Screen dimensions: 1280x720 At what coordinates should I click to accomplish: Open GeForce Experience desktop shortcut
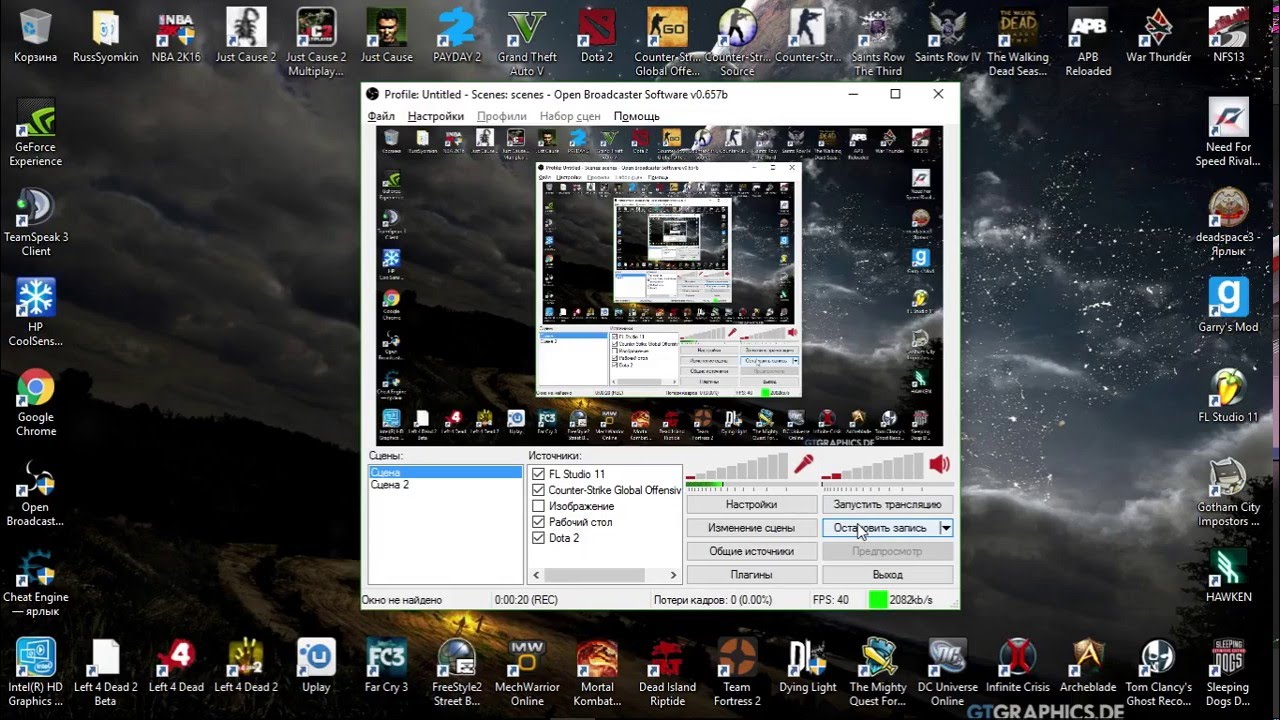tap(36, 133)
